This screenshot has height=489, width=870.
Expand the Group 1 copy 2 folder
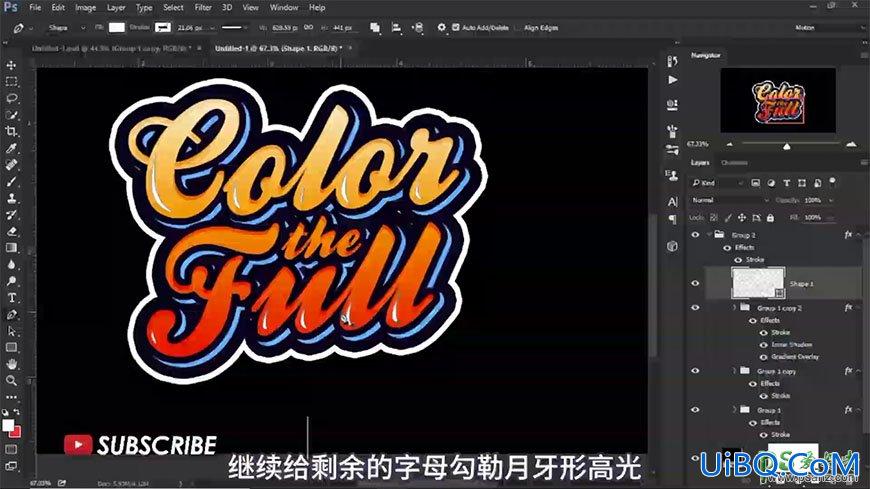tap(734, 307)
